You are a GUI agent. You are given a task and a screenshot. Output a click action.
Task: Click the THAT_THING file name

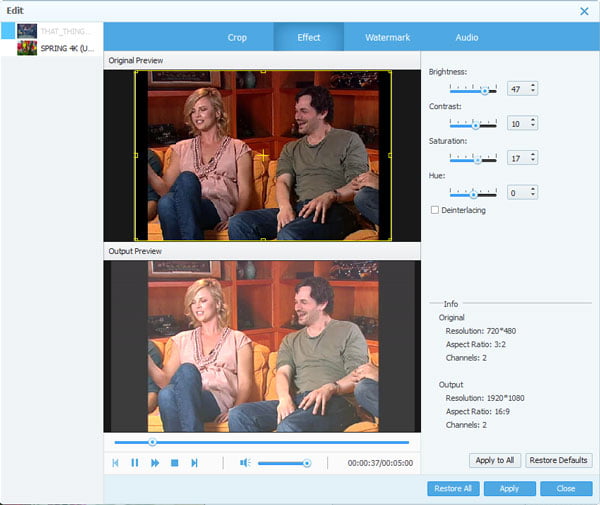[x=65, y=31]
